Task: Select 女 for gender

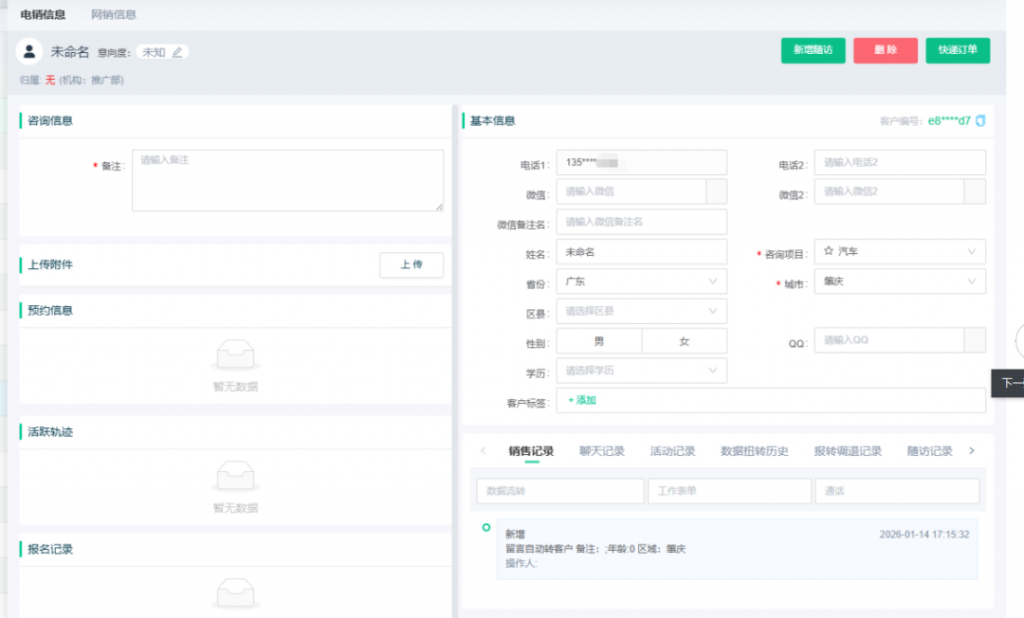Action: (x=684, y=341)
